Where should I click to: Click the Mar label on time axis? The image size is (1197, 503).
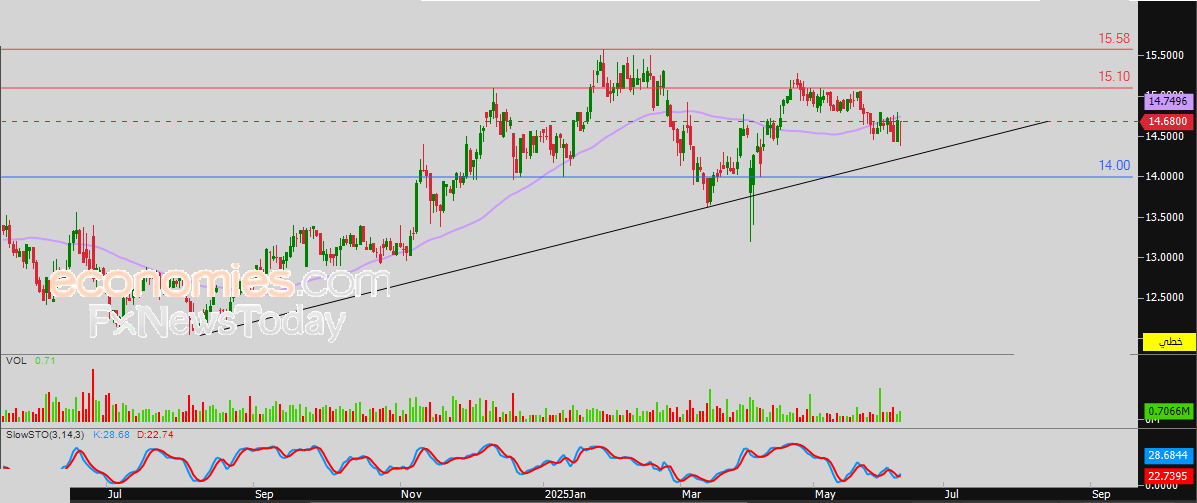pyautogui.click(x=692, y=495)
